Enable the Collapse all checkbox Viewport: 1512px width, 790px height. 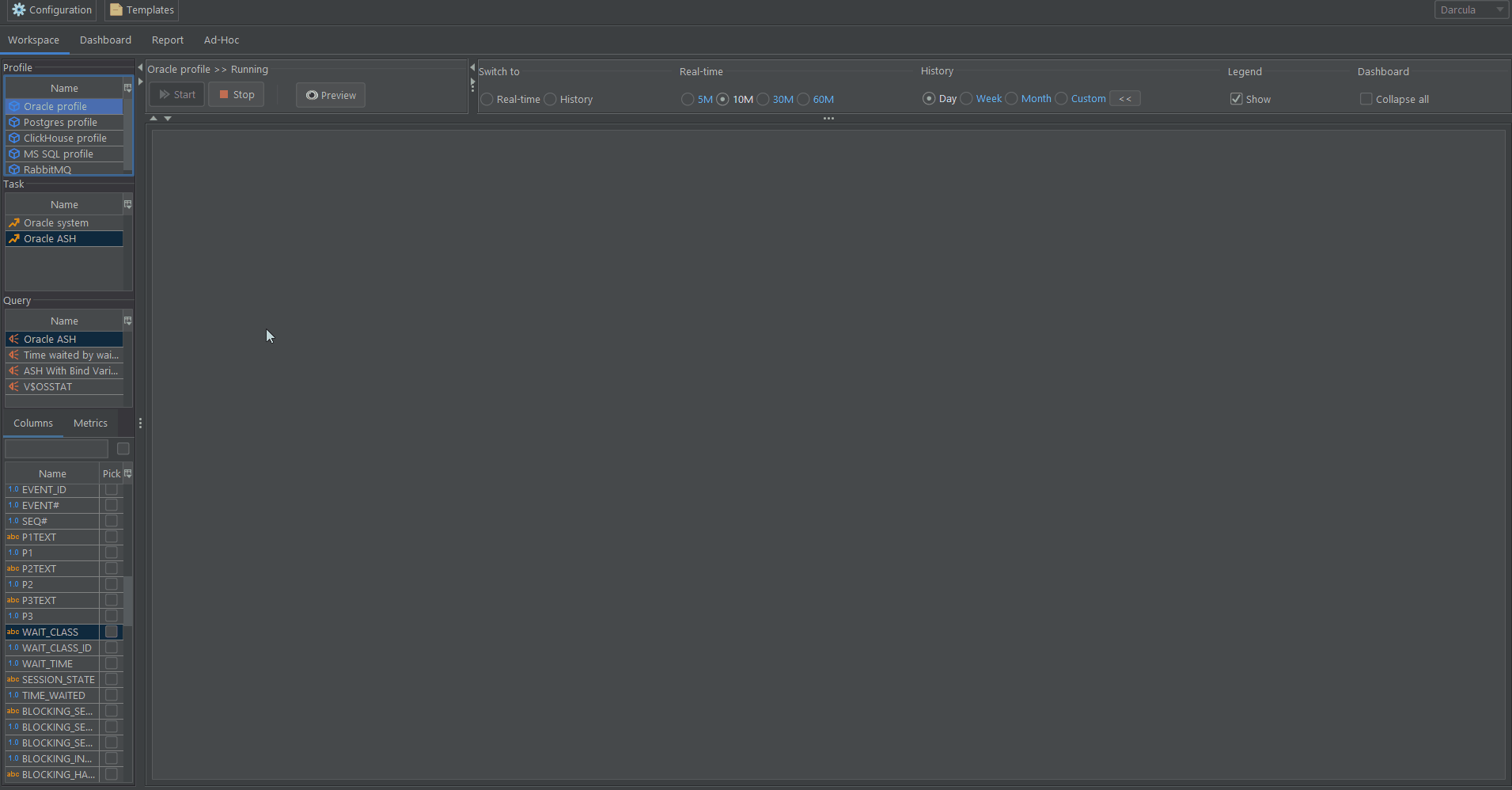1366,99
